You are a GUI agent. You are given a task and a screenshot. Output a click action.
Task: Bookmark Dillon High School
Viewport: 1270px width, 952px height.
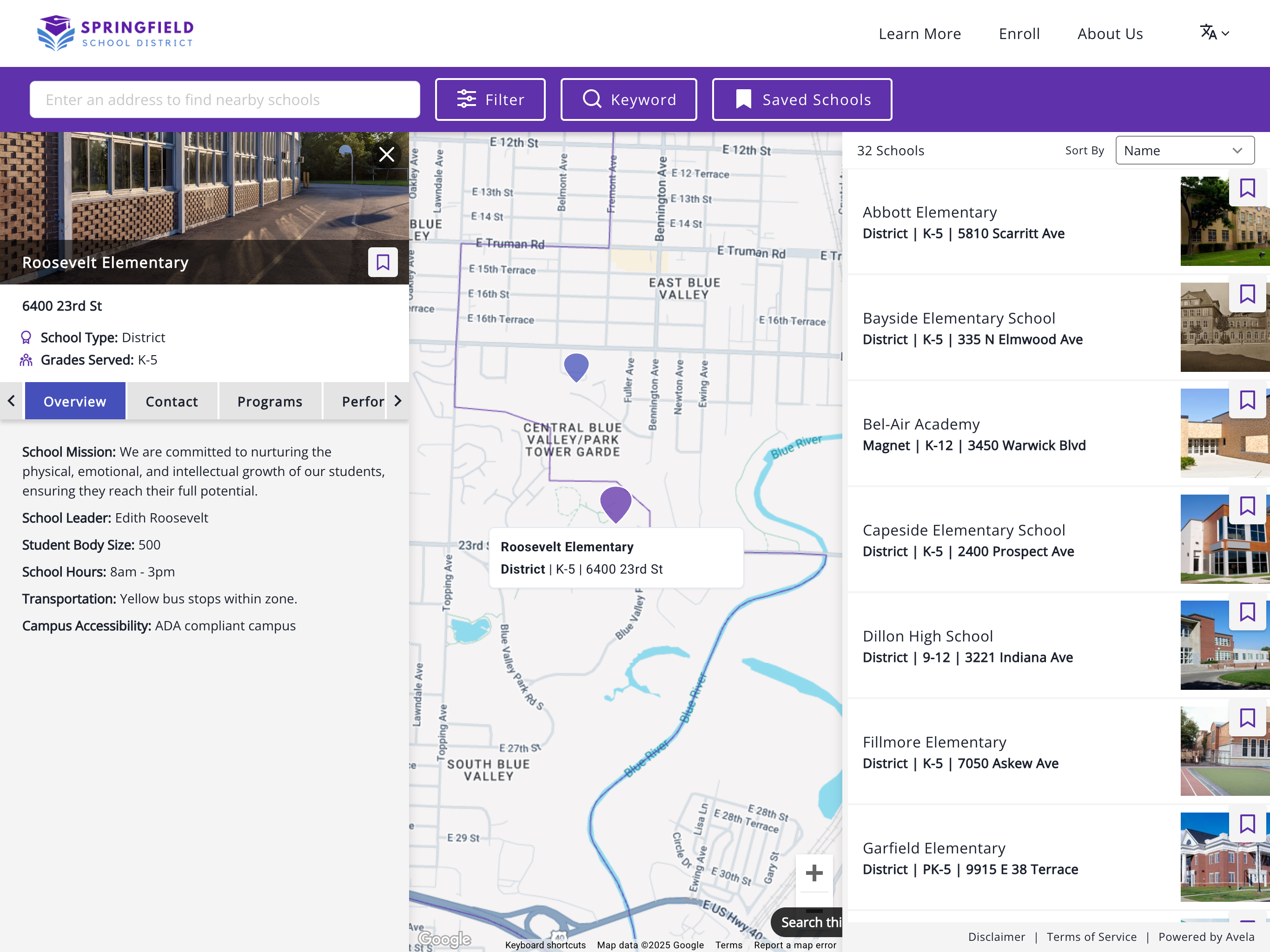(1248, 613)
